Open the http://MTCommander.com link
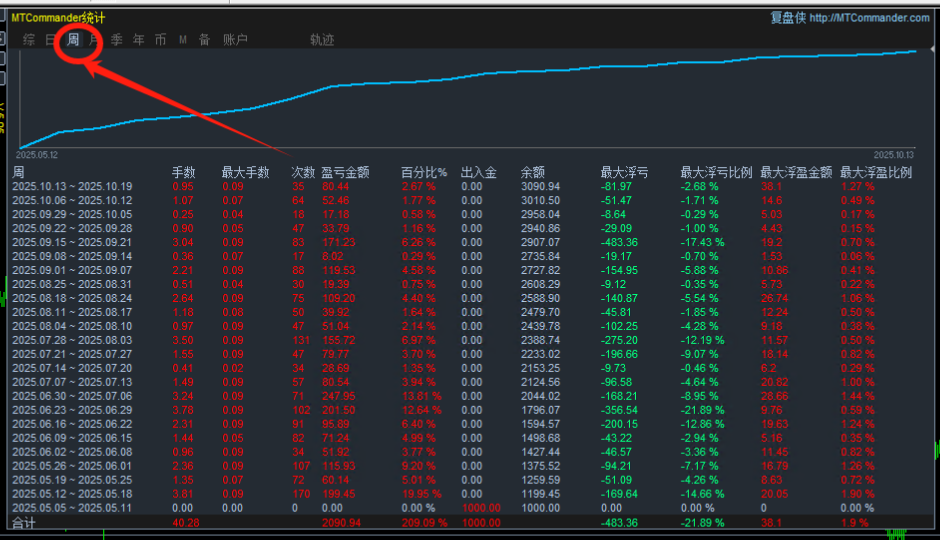The width and height of the screenshot is (940, 540). click(869, 18)
